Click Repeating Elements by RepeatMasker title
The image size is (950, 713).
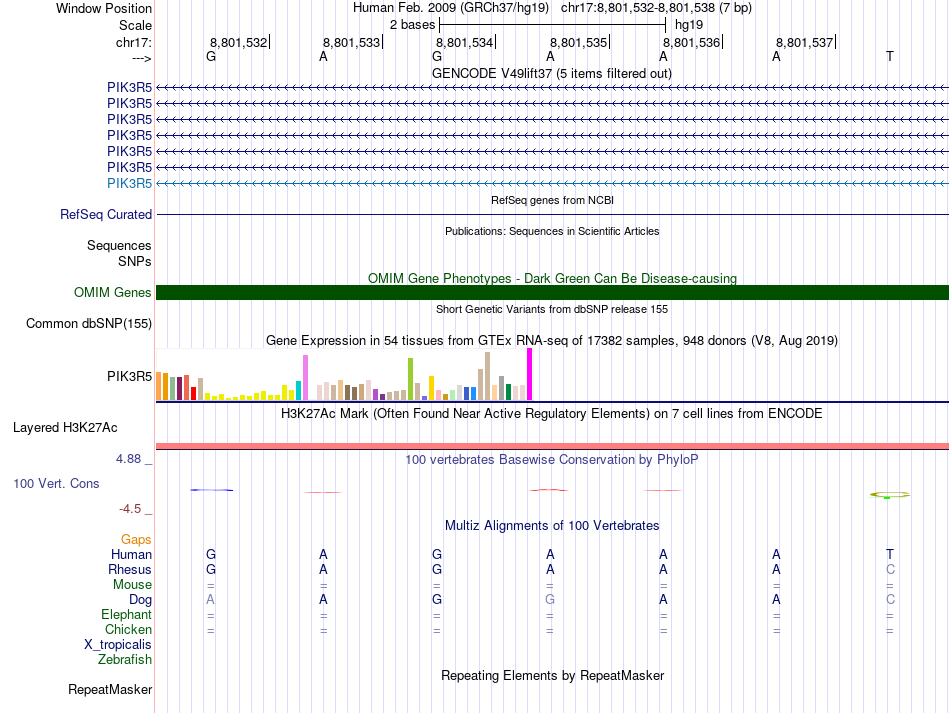[552, 675]
